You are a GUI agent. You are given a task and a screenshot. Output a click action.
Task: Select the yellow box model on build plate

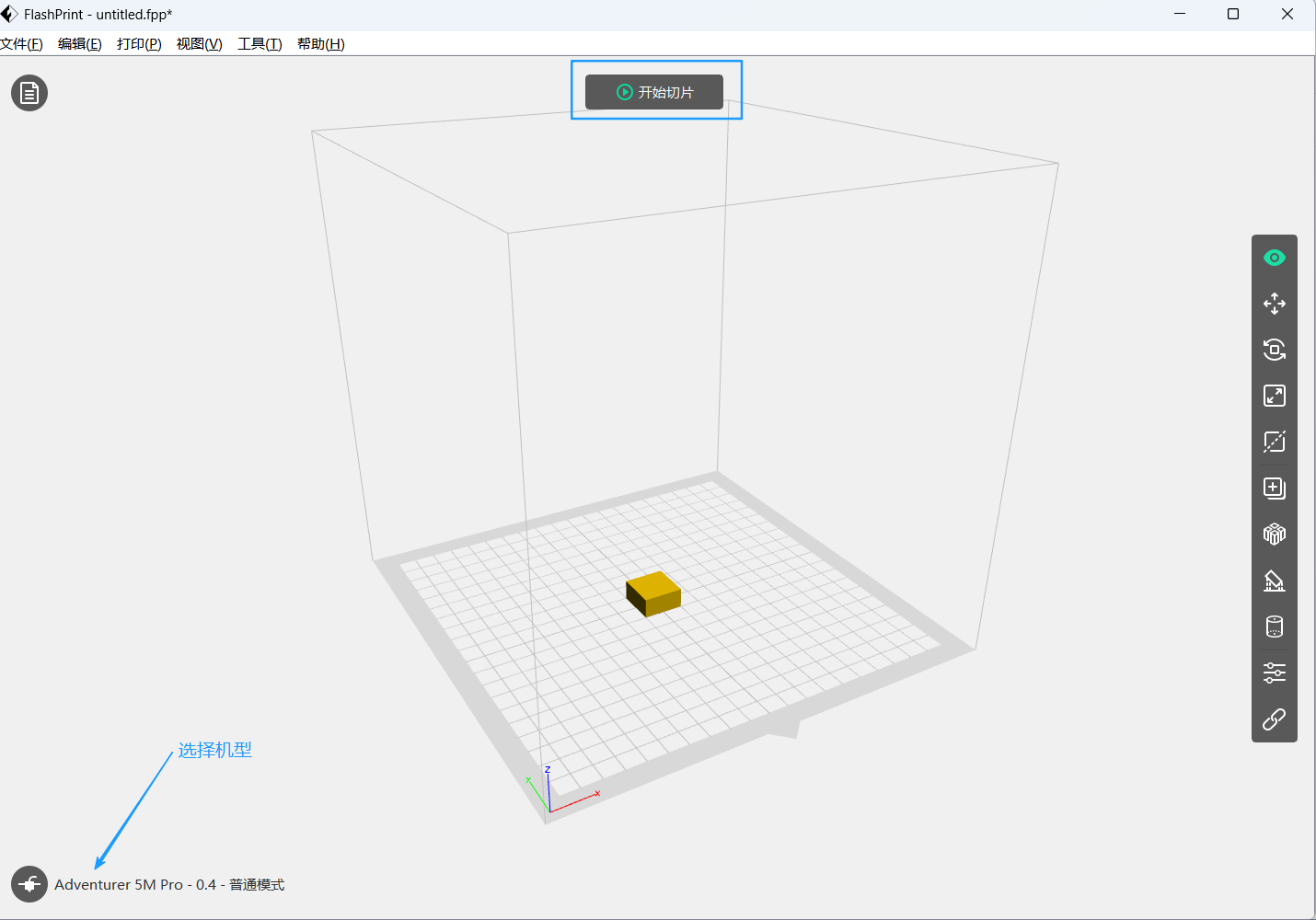tap(653, 593)
